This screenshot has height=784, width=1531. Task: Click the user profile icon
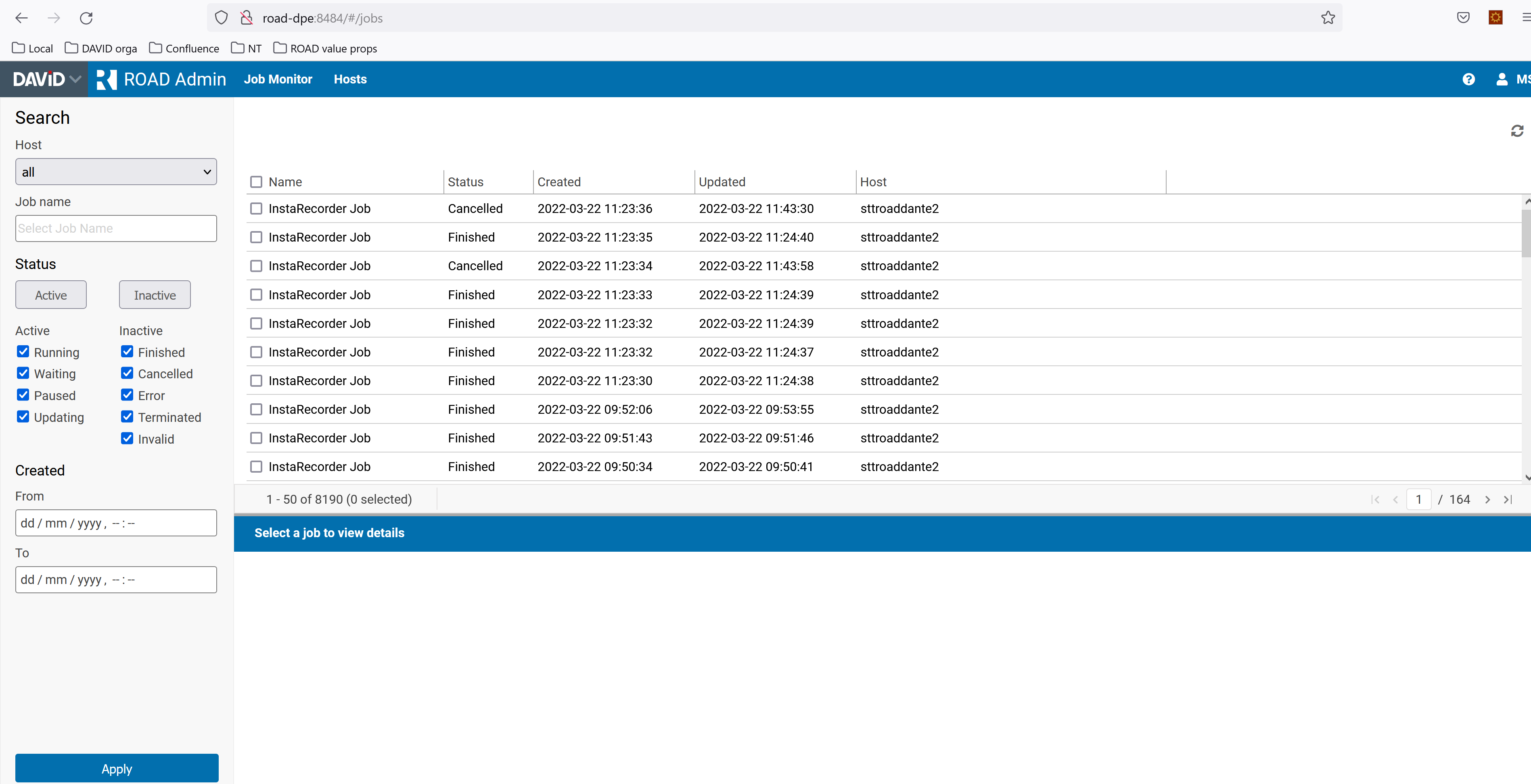[x=1501, y=79]
